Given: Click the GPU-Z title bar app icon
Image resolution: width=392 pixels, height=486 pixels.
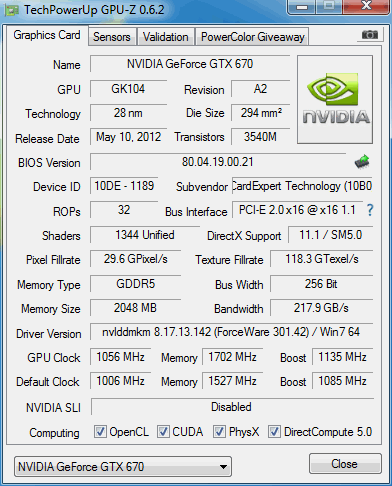Looking at the screenshot, I should tap(11, 10).
